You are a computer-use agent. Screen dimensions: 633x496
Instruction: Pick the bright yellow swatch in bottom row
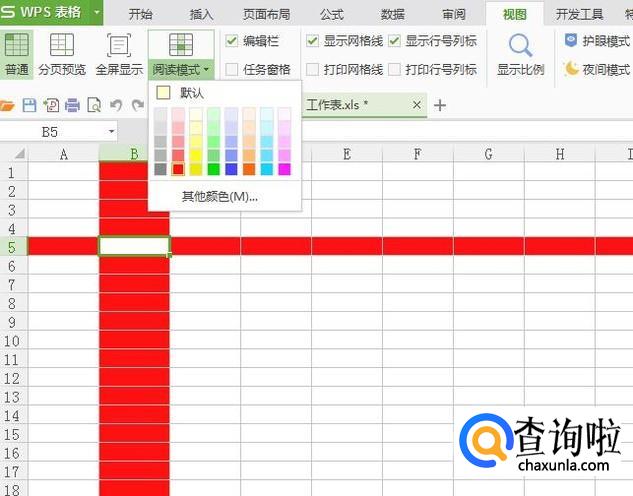click(x=196, y=169)
